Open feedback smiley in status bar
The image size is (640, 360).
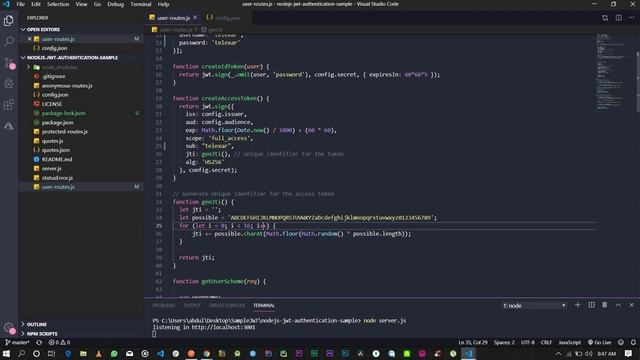tap(621, 342)
